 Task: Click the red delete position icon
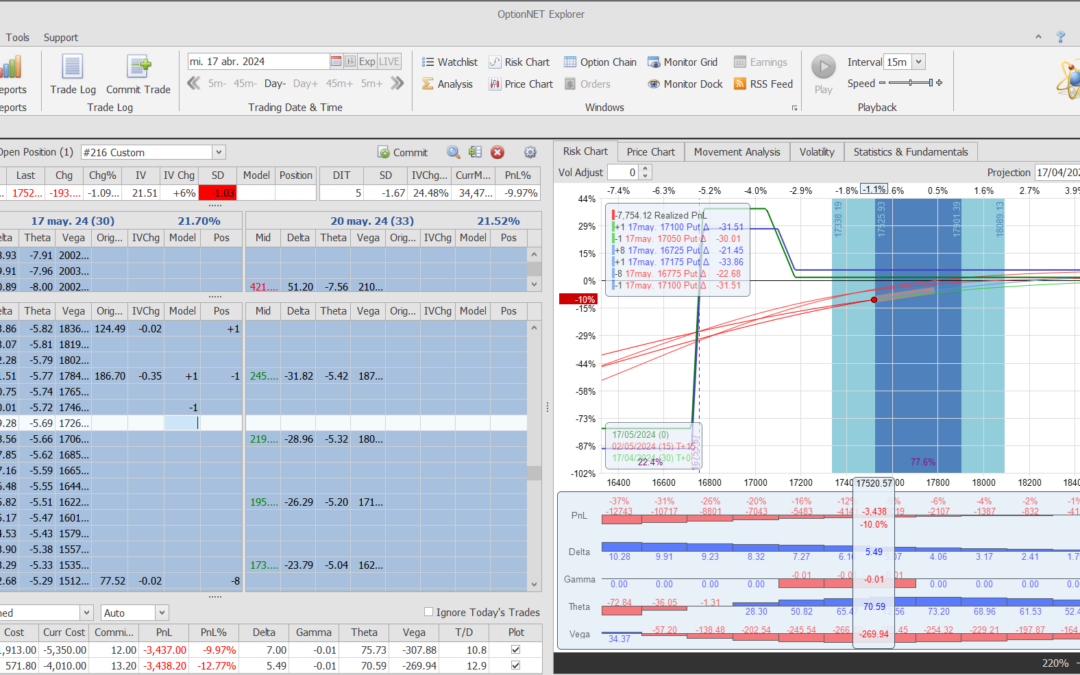pyautogui.click(x=497, y=152)
